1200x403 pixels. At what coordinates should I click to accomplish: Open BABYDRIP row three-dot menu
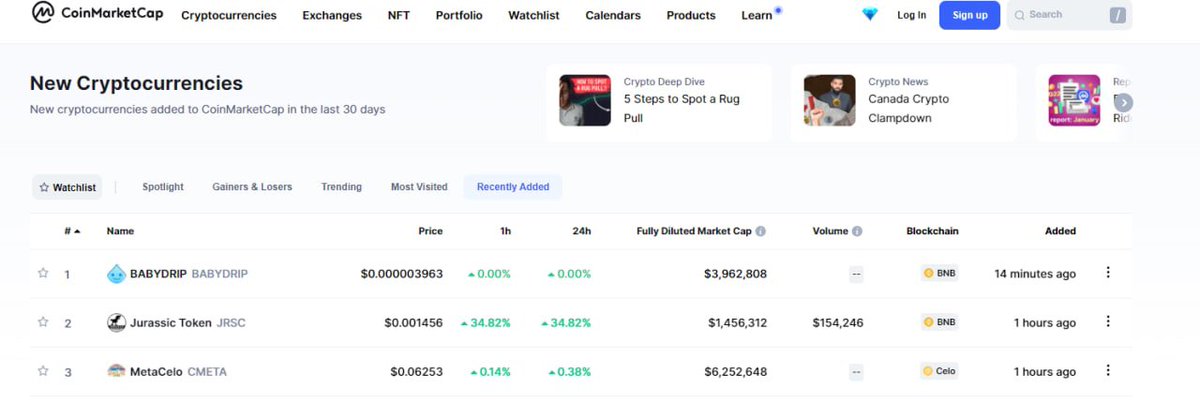pos(1107,272)
